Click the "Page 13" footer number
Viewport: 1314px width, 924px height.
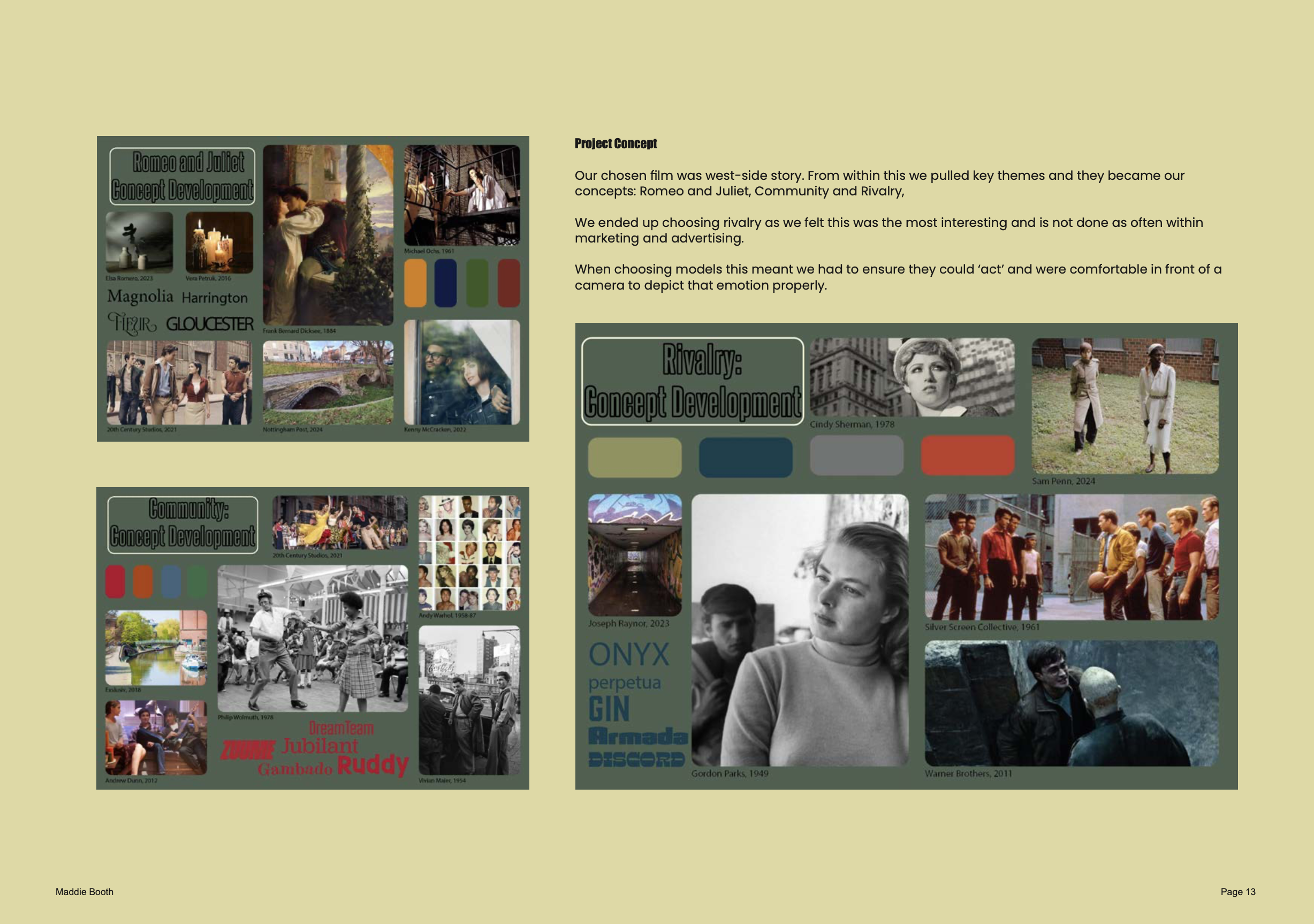(1238, 892)
